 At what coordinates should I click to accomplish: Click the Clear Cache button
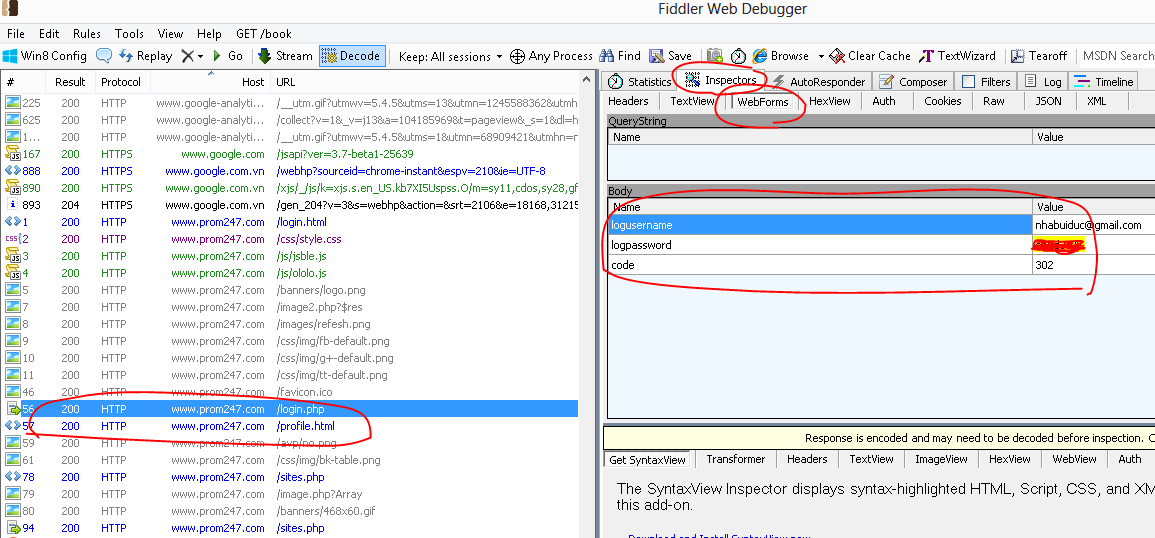pos(870,56)
